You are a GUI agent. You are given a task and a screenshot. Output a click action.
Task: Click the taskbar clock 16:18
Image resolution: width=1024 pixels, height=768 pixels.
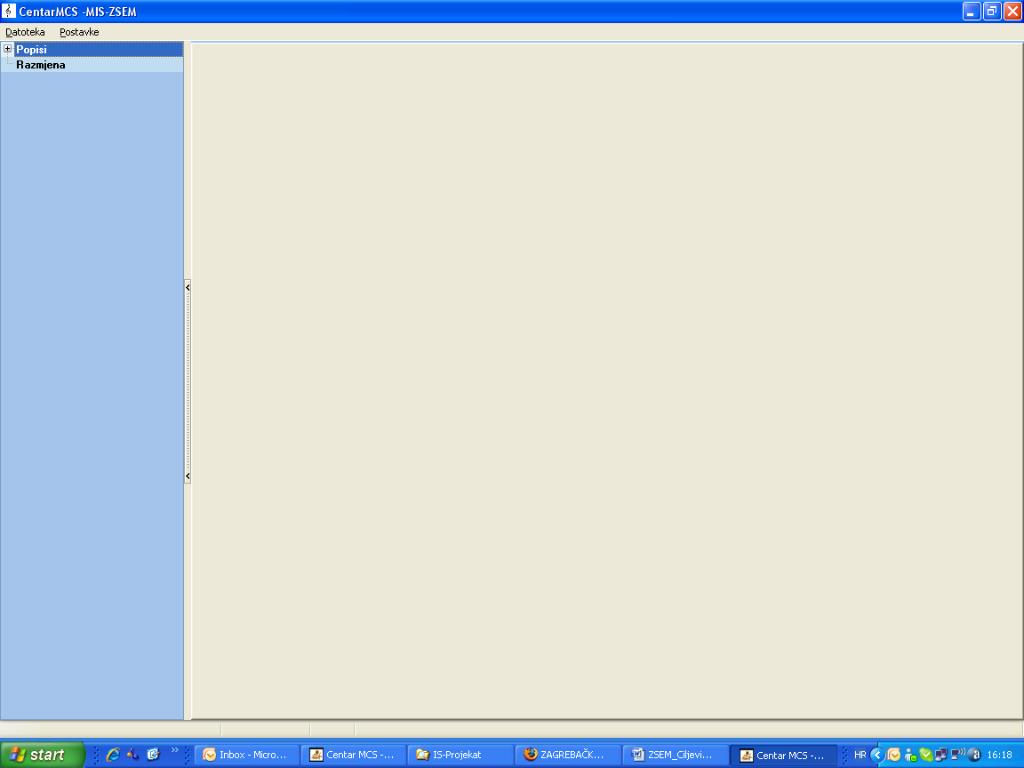[x=999, y=755]
